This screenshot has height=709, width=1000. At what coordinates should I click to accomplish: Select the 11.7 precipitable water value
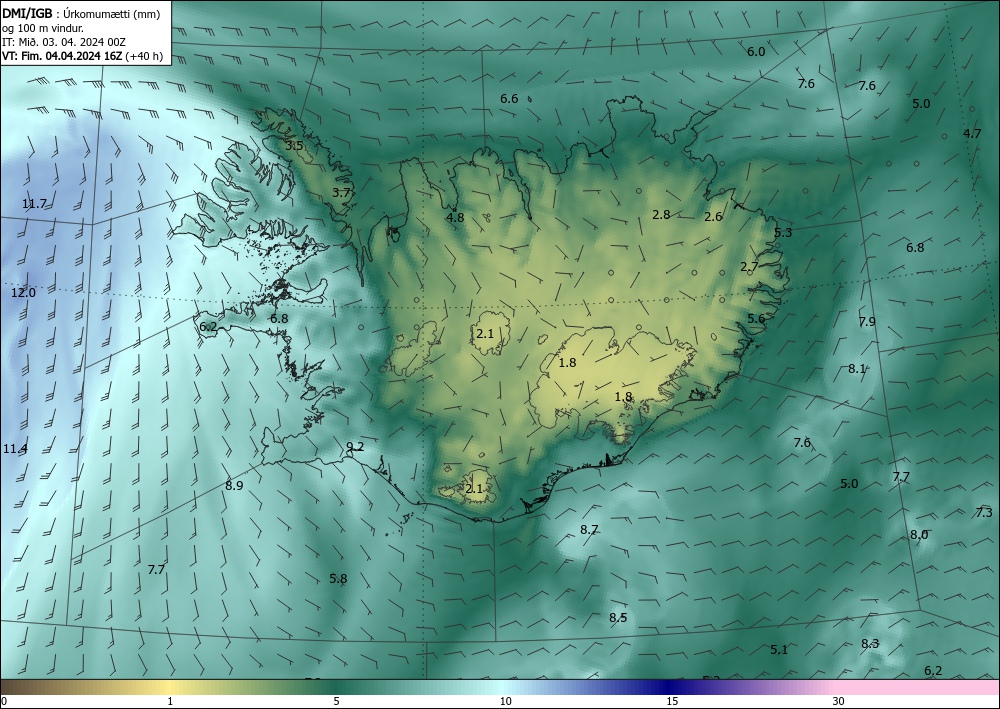(x=34, y=204)
